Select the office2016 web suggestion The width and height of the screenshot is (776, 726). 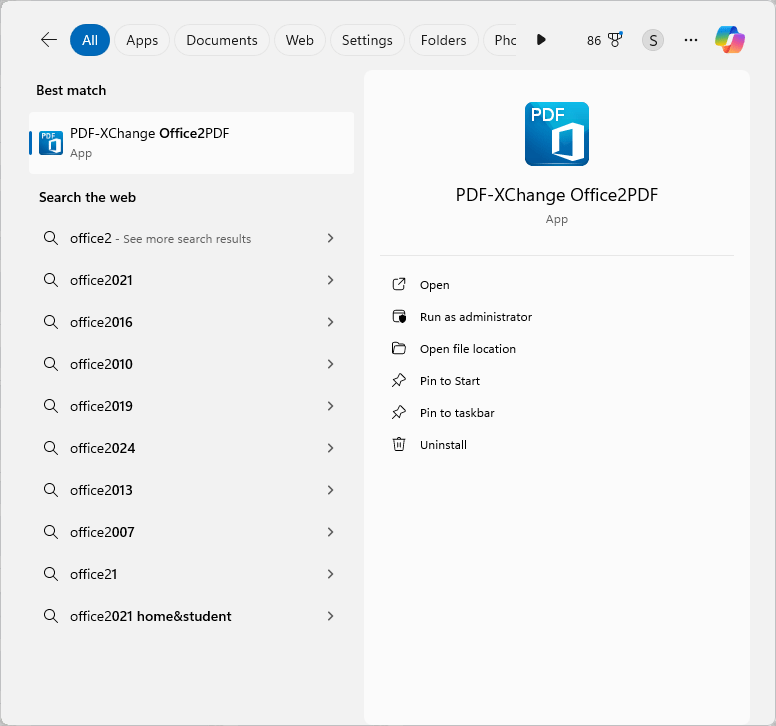(x=192, y=322)
